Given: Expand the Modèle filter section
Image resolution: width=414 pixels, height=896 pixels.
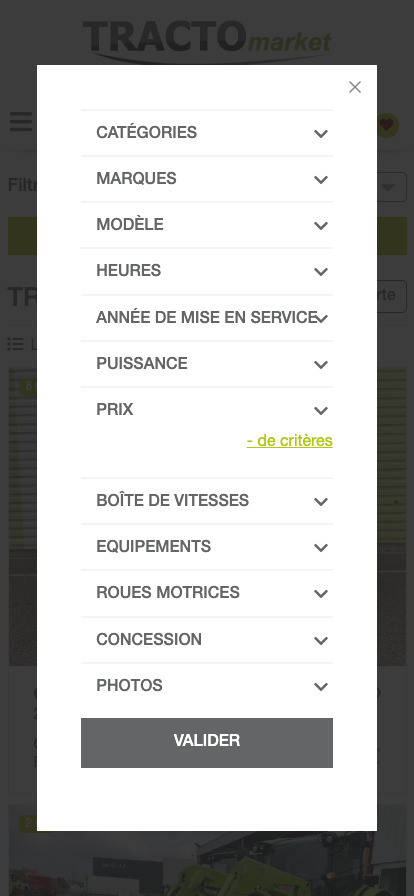Looking at the screenshot, I should [x=206, y=225].
